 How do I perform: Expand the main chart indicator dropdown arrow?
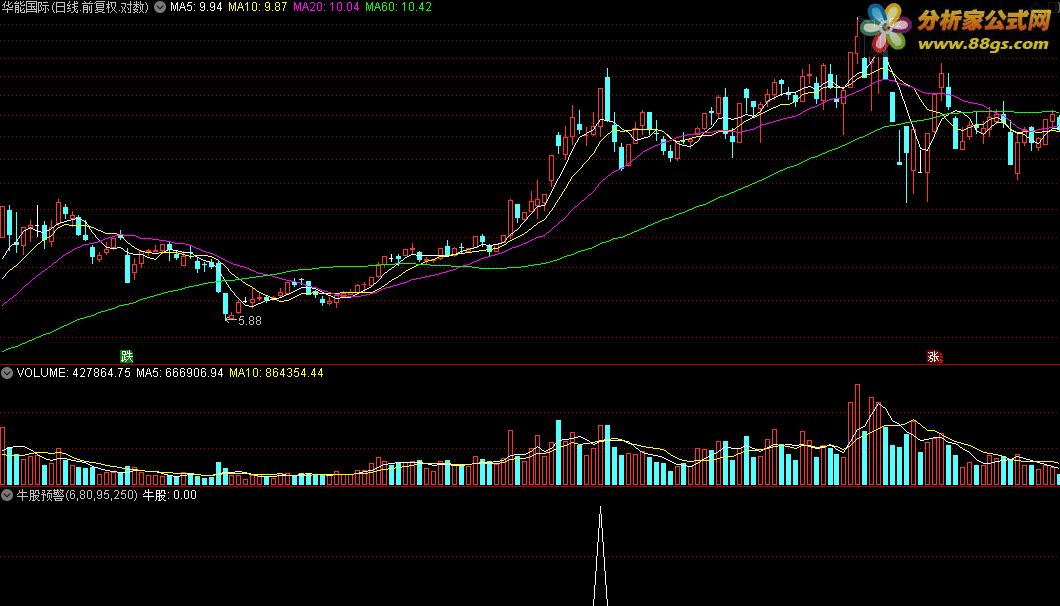[x=160, y=7]
